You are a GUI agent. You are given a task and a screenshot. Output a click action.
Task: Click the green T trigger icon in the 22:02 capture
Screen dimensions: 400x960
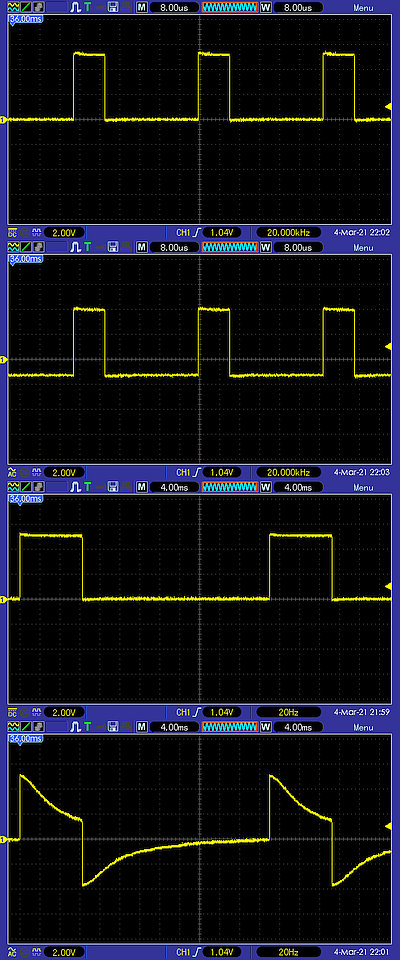click(x=88, y=7)
